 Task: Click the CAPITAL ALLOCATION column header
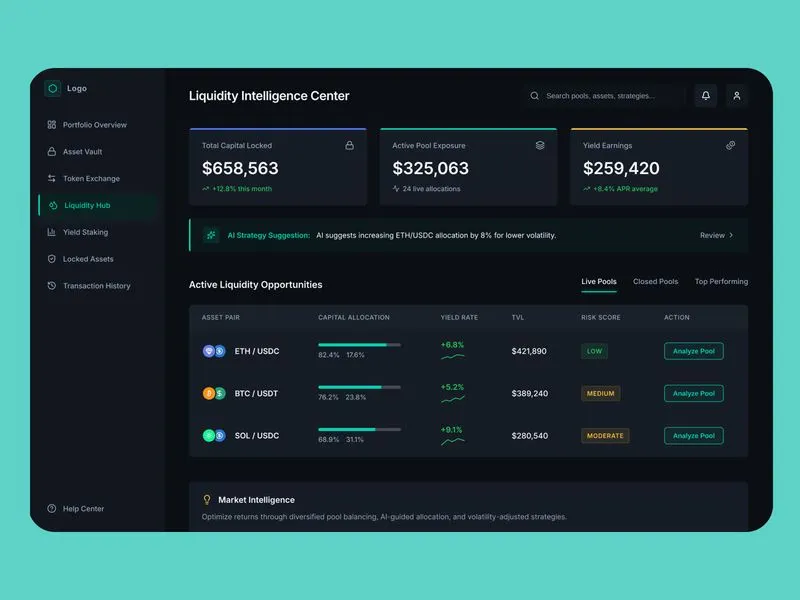pyautogui.click(x=354, y=317)
